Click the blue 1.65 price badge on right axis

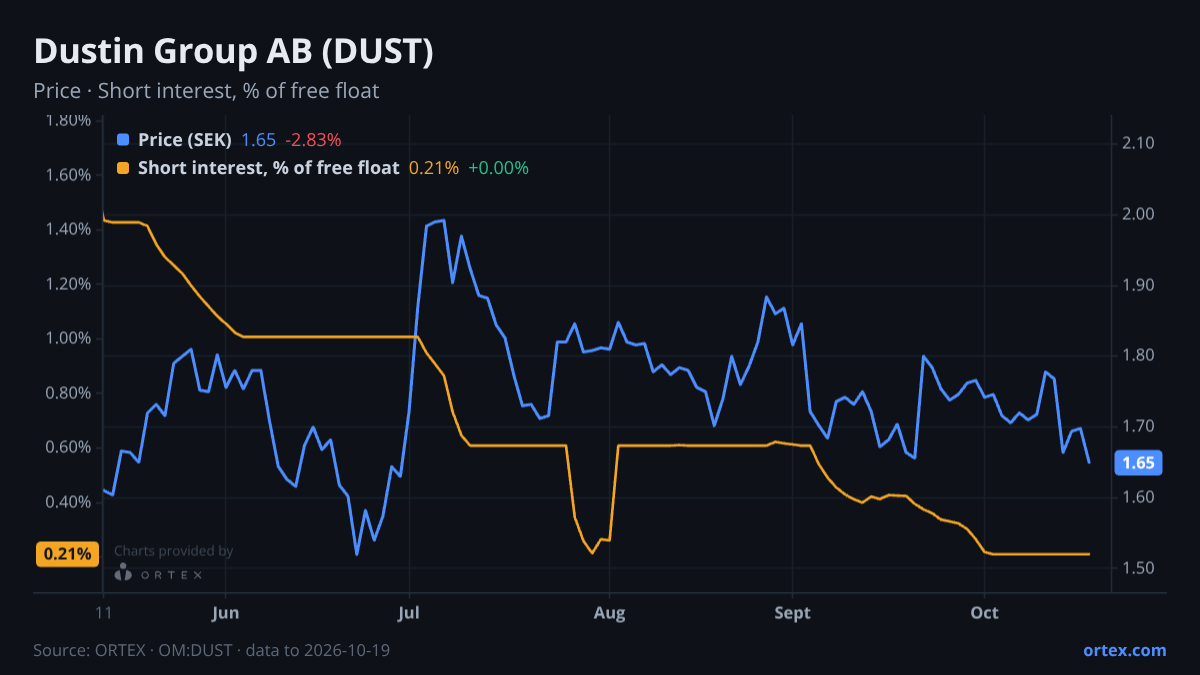click(1138, 463)
